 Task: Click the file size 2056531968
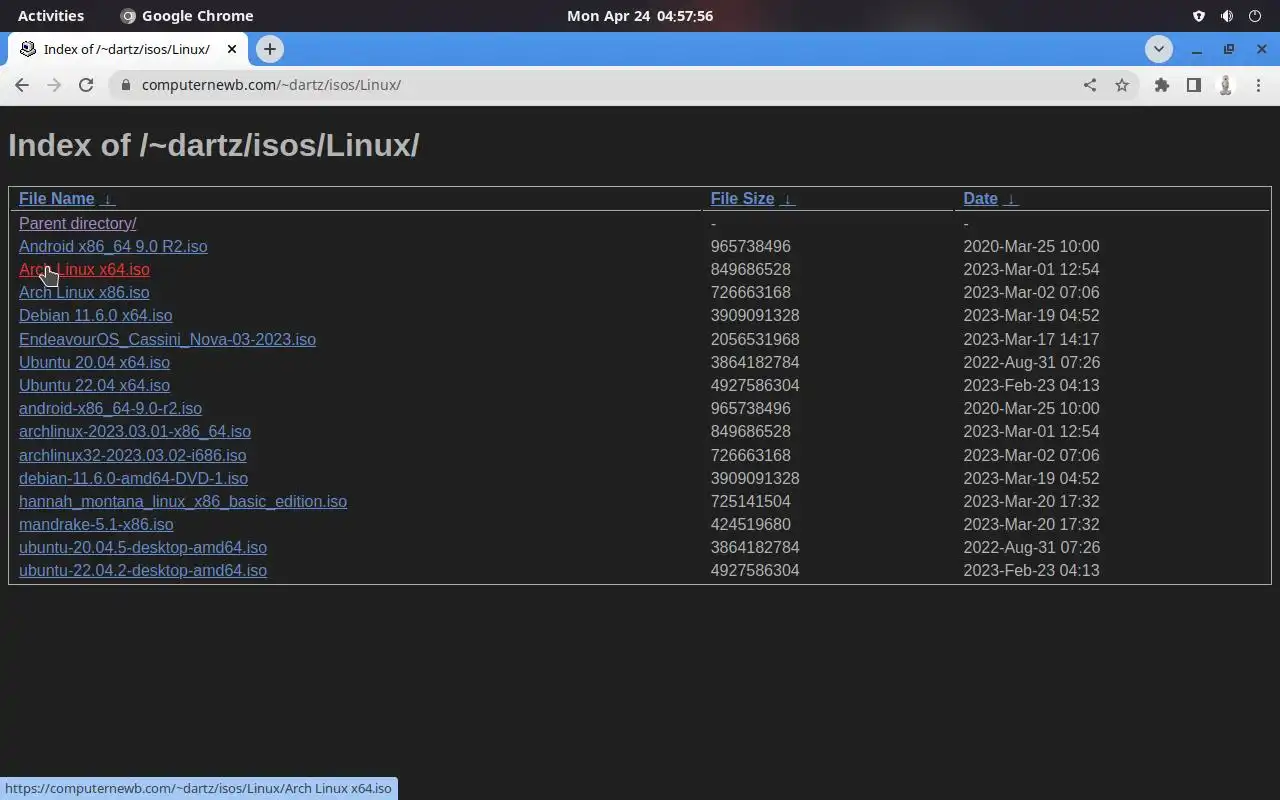coord(755,339)
